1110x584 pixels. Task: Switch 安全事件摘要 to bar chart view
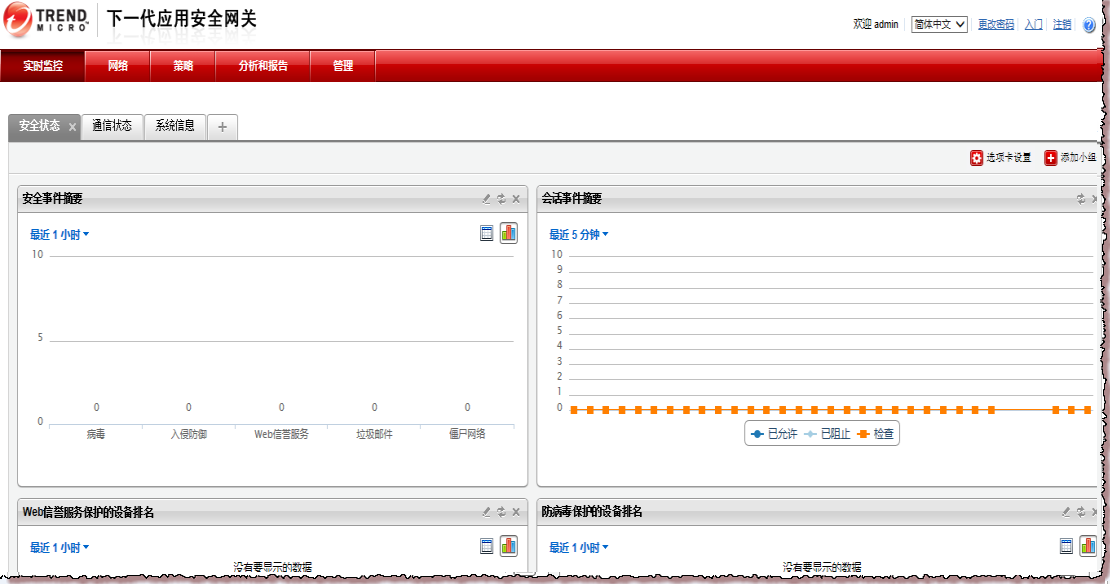(509, 233)
